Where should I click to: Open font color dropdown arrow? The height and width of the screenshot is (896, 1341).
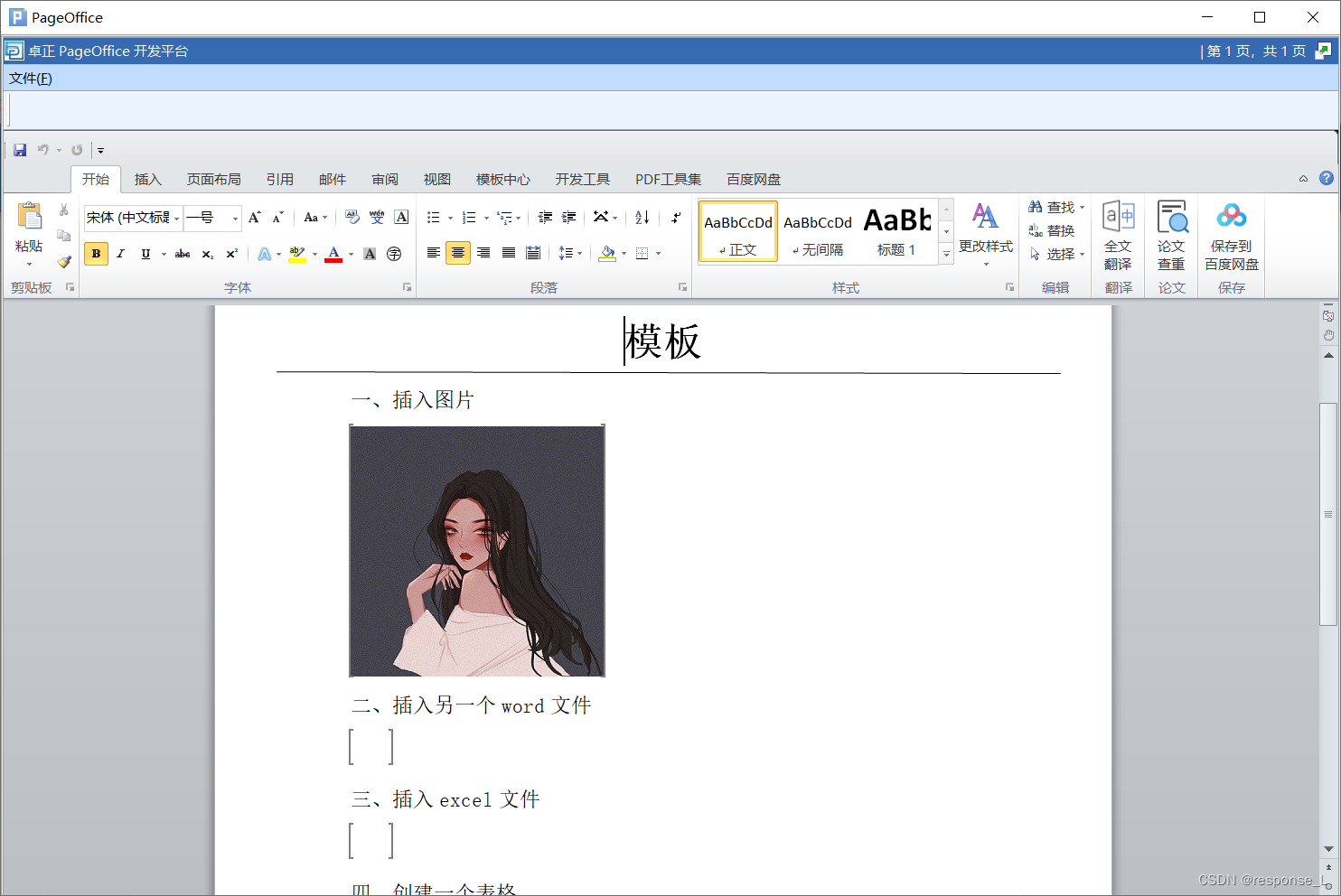tap(352, 254)
